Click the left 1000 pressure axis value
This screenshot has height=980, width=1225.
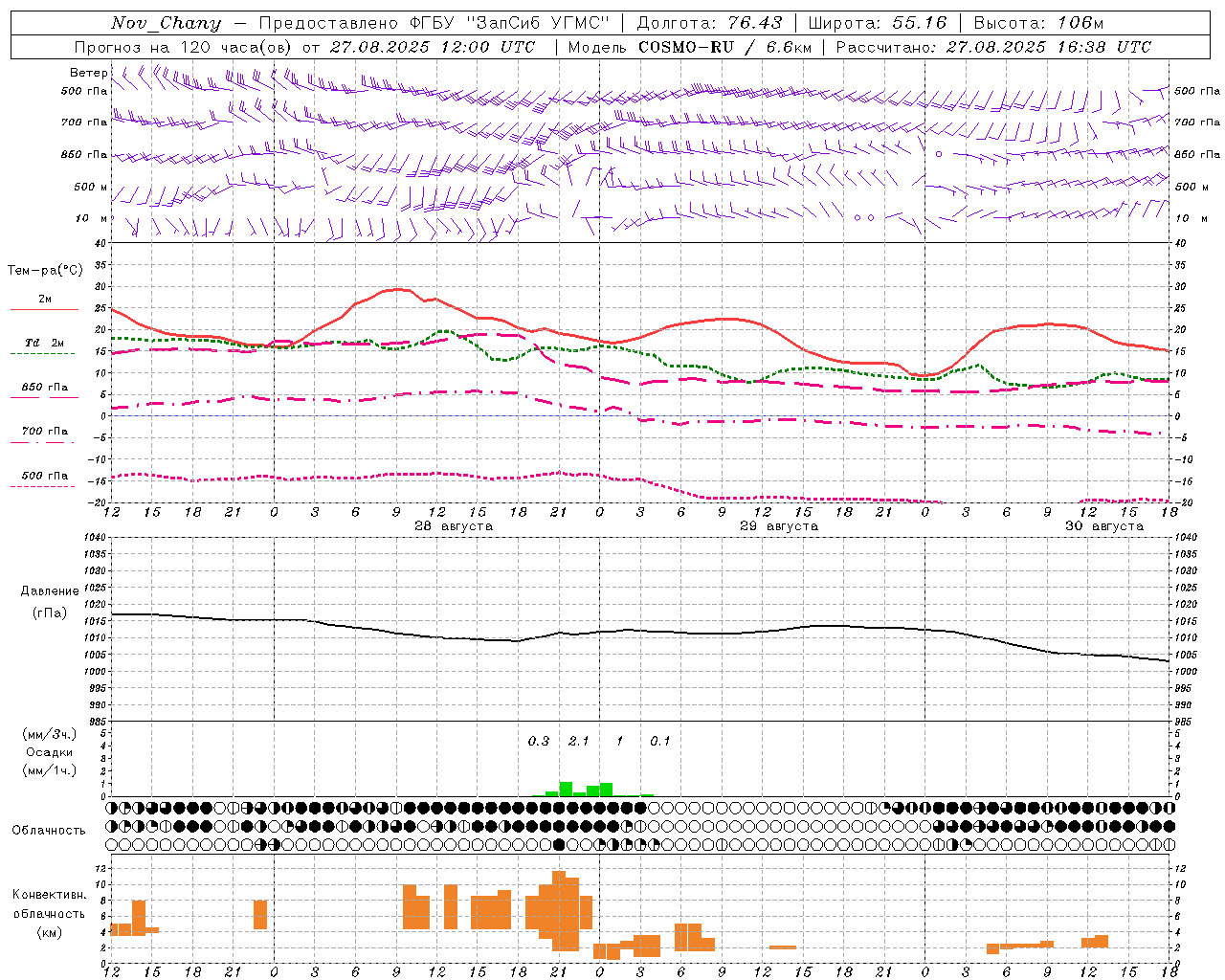click(x=95, y=672)
